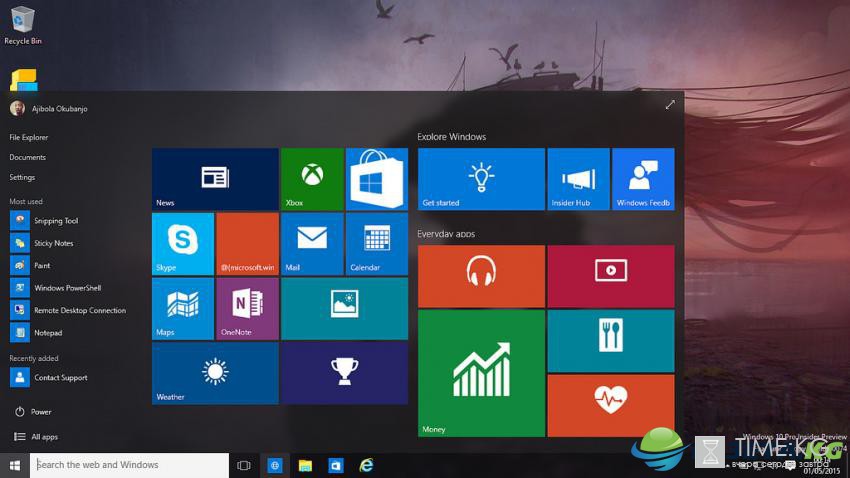Open Task View from the taskbar
The width and height of the screenshot is (850, 478).
point(244,466)
